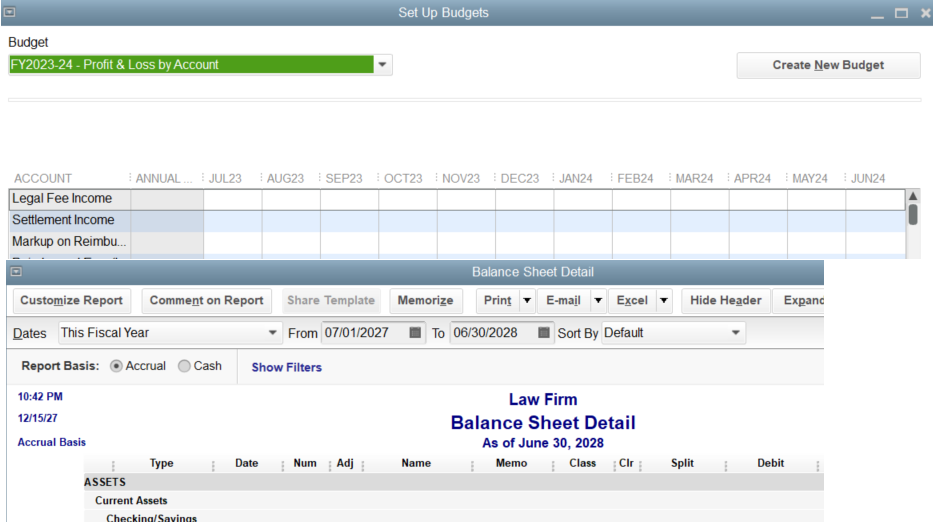Click the JAN24 column header
Viewport: 933px width, 522px height.
pos(575,179)
